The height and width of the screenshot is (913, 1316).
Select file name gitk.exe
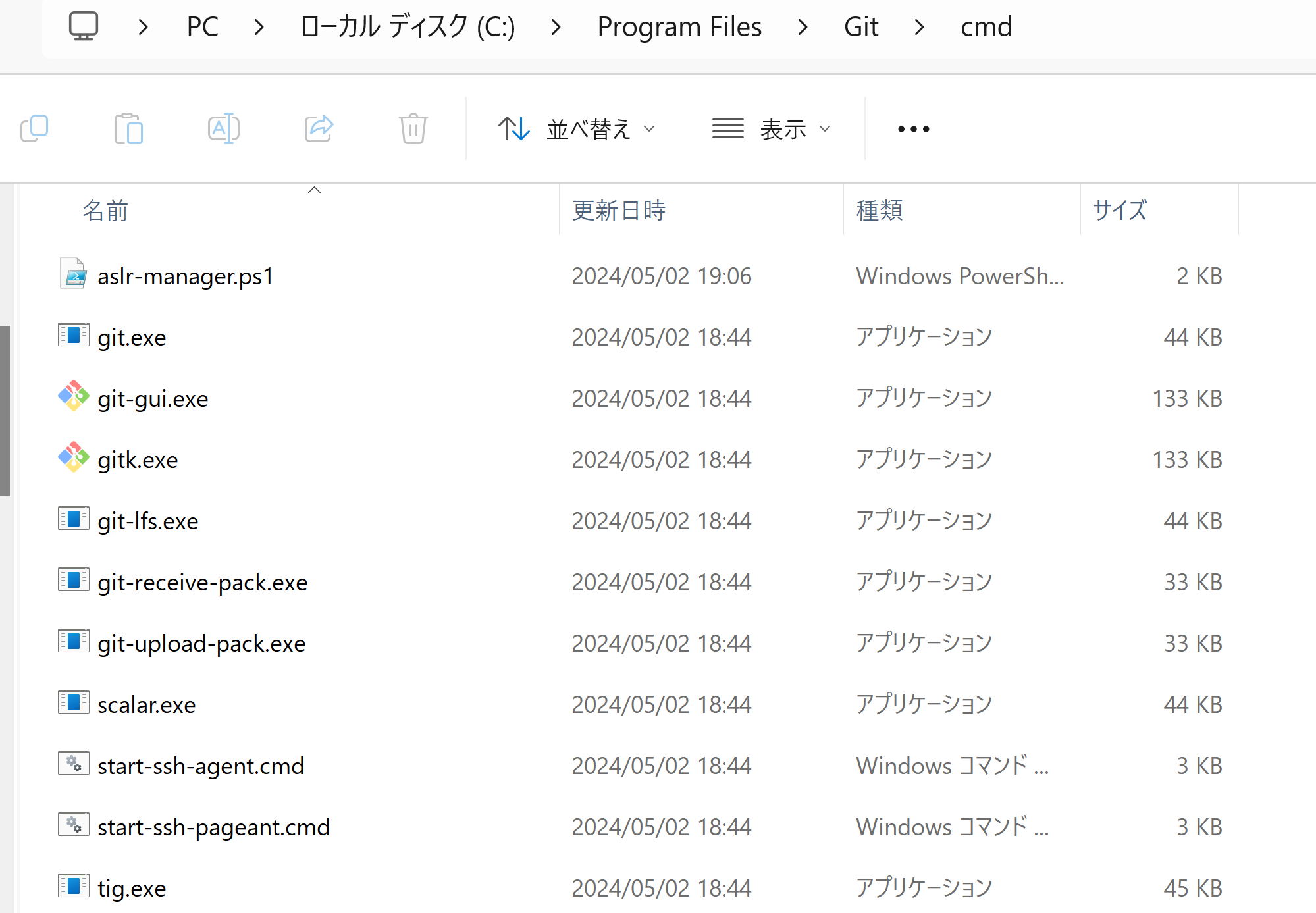138,460
